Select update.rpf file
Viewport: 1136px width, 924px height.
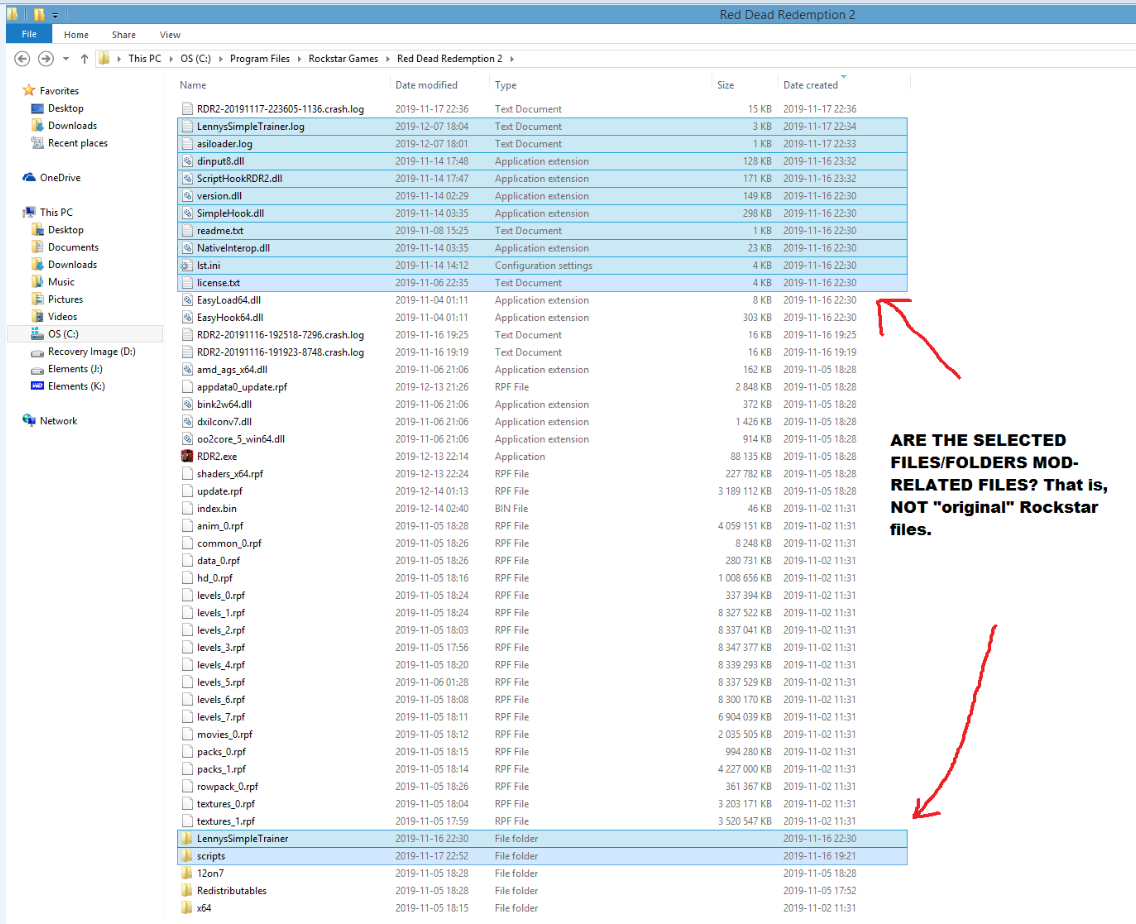point(542,491)
